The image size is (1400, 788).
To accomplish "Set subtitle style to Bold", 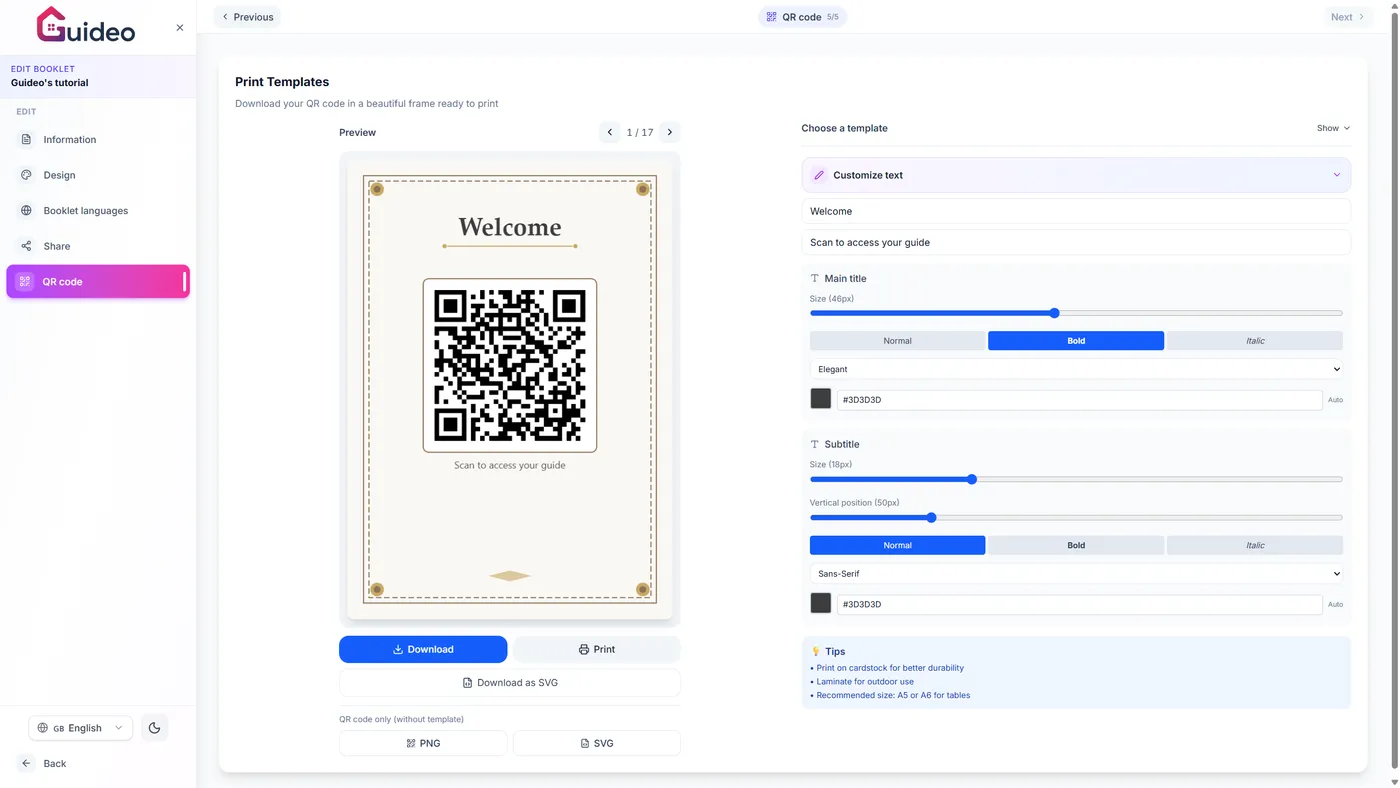I will (x=1076, y=545).
